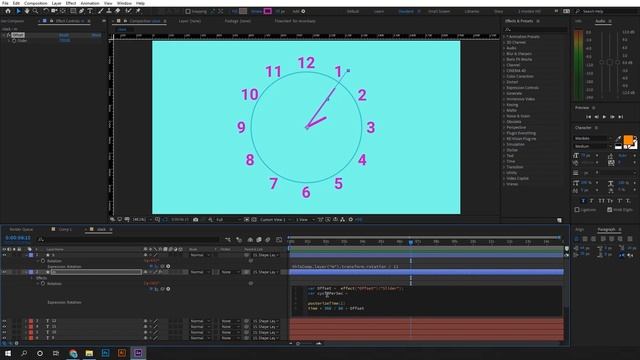640x360 pixels.
Task: Select the Hand tool
Action: [x=27, y=11]
